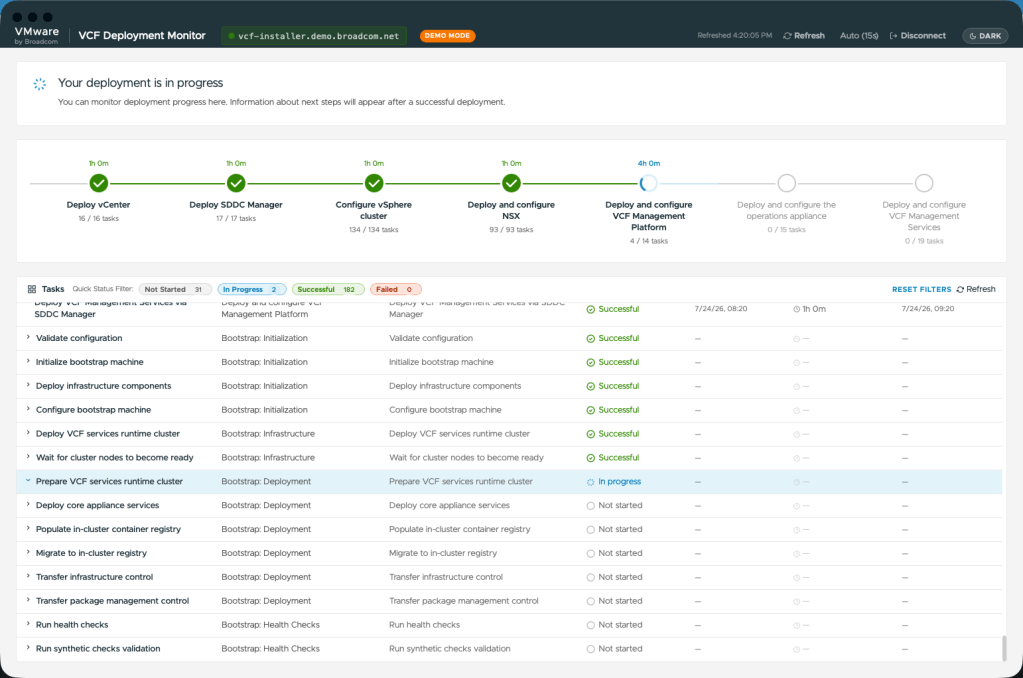The width and height of the screenshot is (1023, 678).
Task: Click Bootstrap: Health Checks cell for Run health checks
Action: click(270, 624)
